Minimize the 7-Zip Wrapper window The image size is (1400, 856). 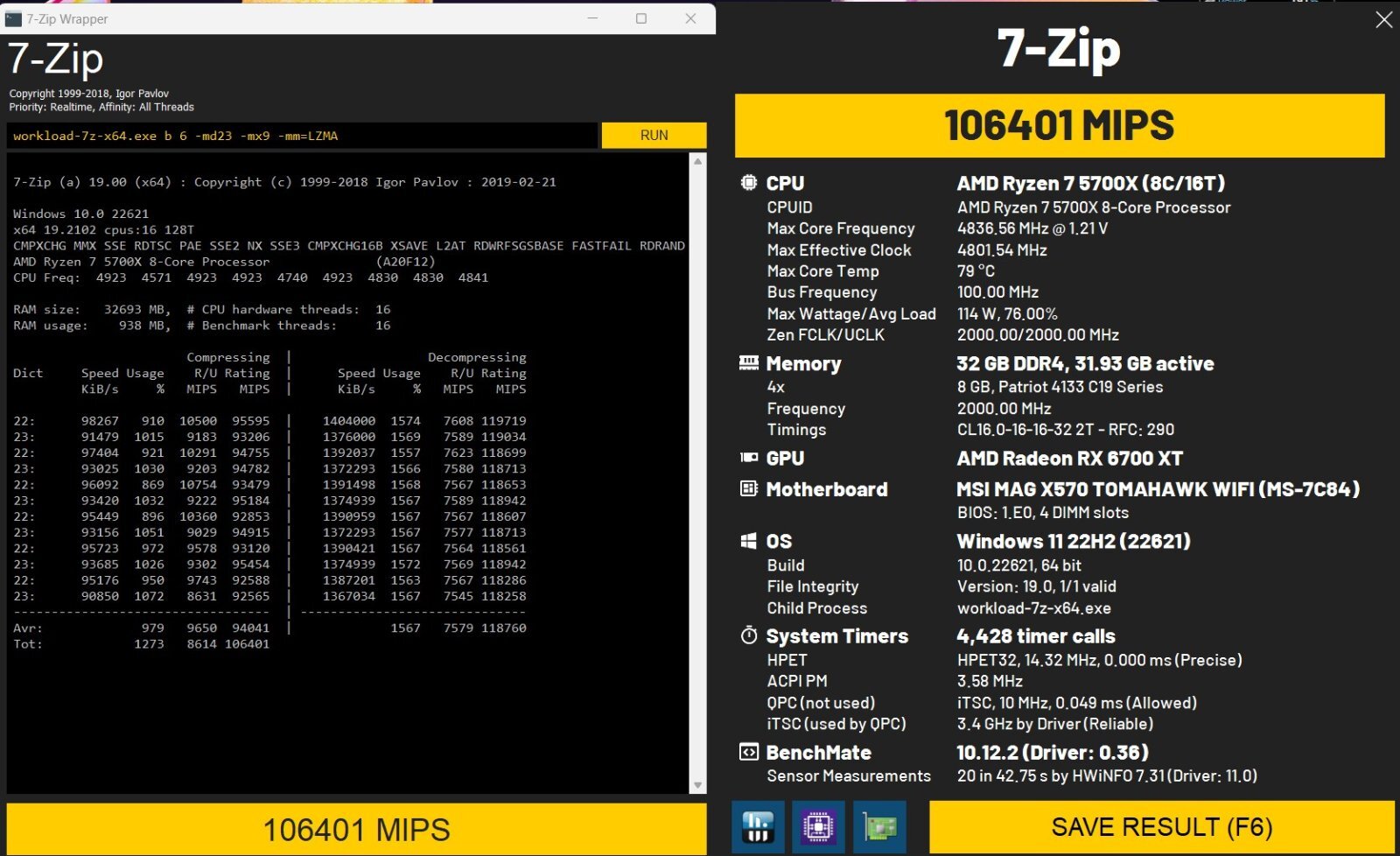pos(592,18)
